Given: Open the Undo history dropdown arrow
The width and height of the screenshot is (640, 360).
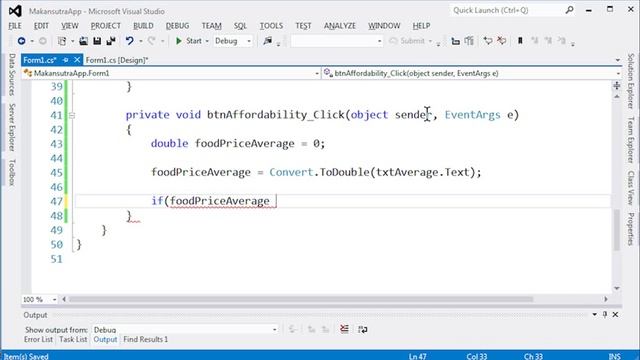Looking at the screenshot, I should tap(140, 41).
